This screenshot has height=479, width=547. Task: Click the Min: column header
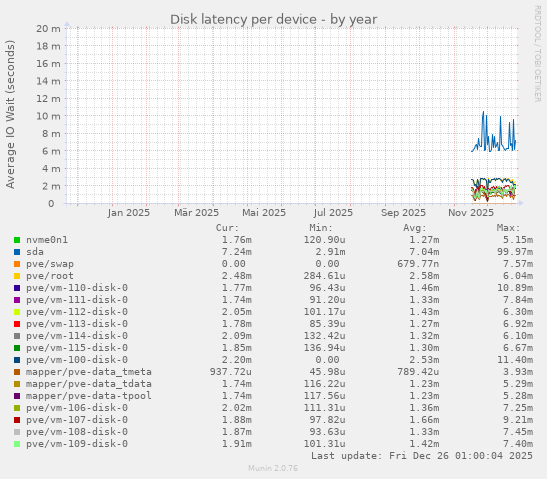[x=321, y=228]
